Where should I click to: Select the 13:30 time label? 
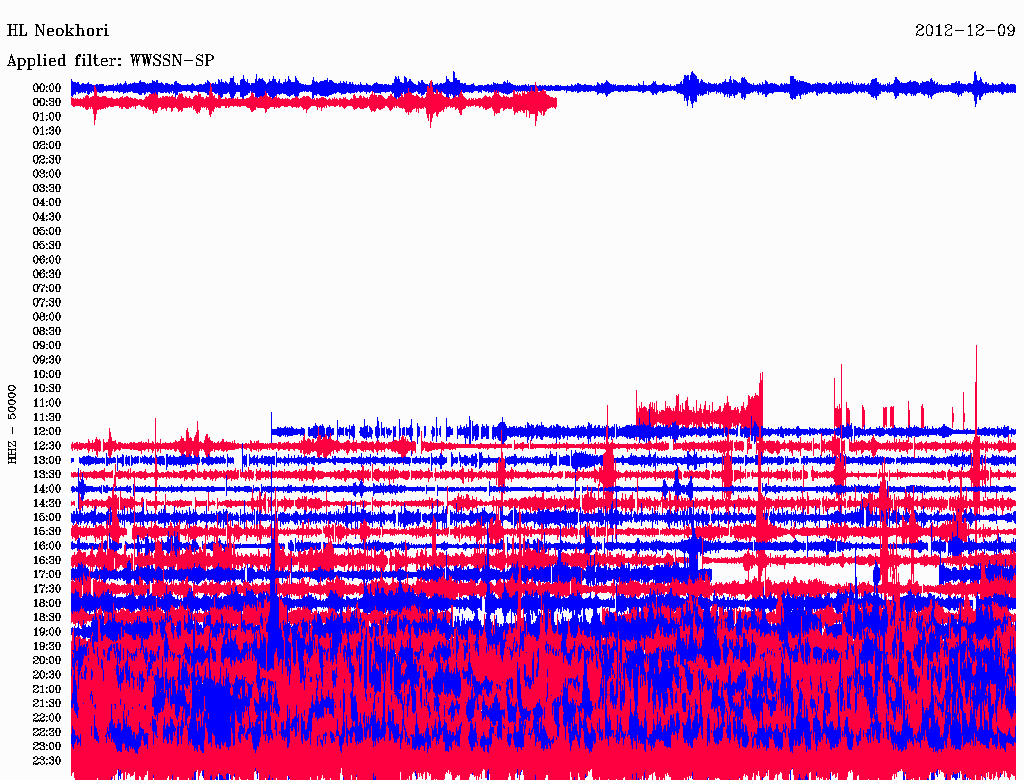(47, 474)
